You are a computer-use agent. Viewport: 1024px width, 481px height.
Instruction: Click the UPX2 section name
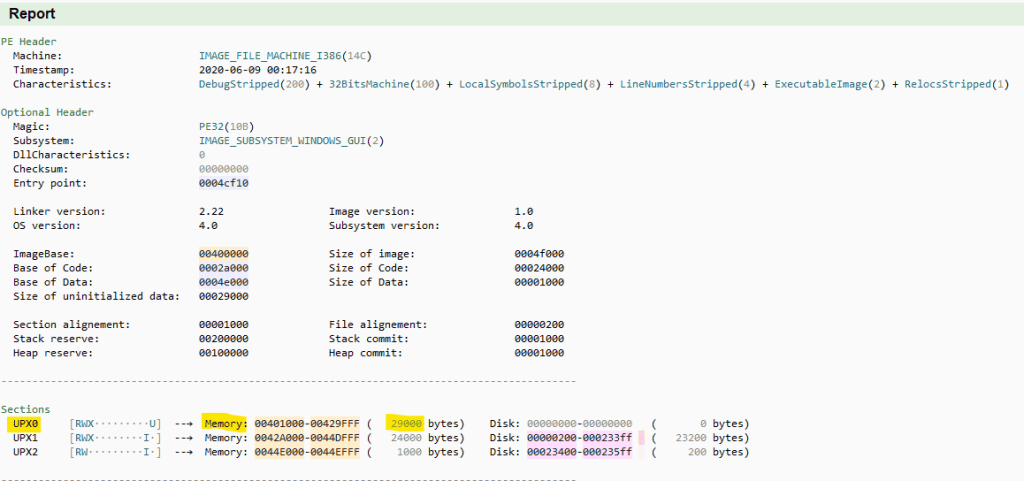(25, 452)
